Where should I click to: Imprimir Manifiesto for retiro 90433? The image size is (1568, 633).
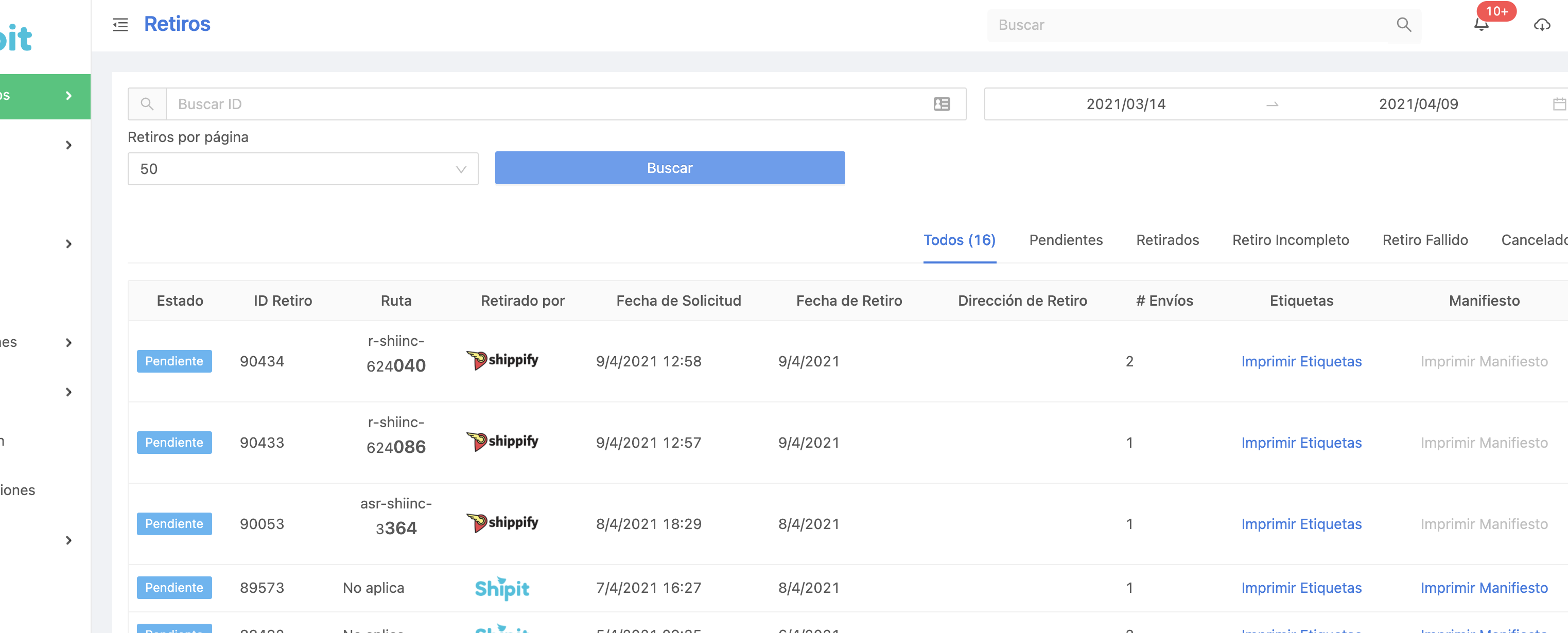[1484, 443]
